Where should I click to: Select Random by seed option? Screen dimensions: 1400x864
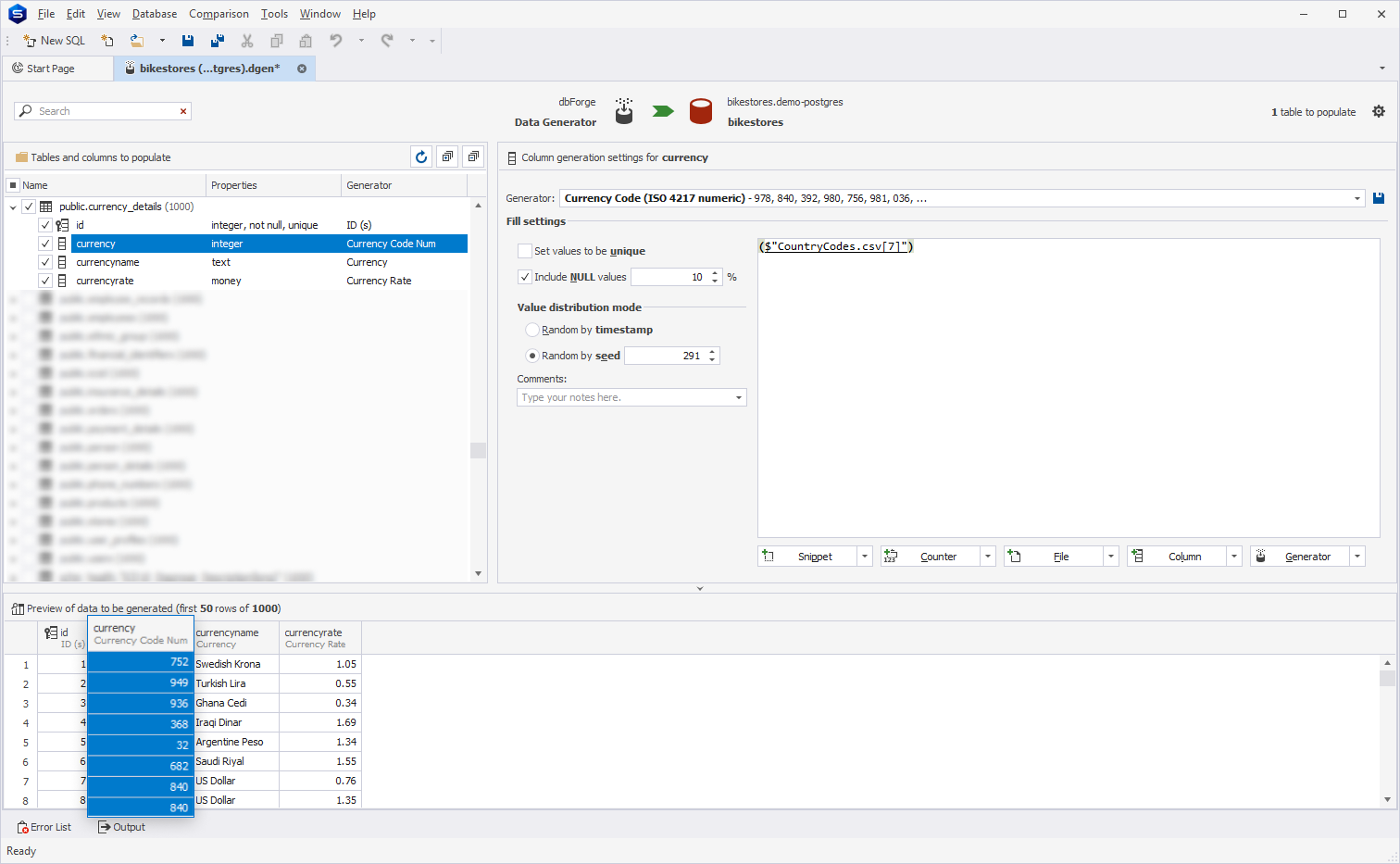(532, 356)
